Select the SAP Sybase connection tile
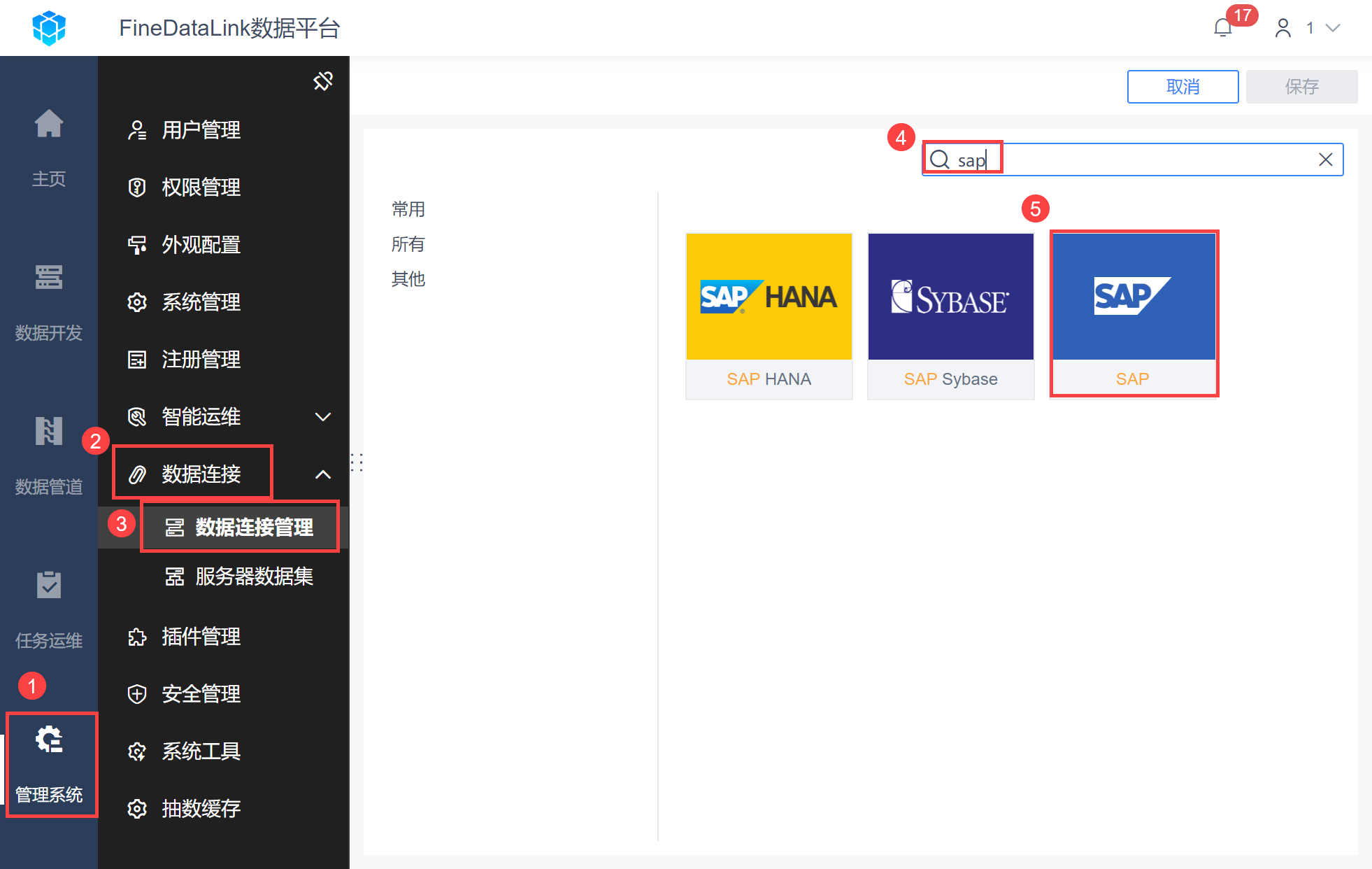This screenshot has height=869, width=1372. [950, 316]
